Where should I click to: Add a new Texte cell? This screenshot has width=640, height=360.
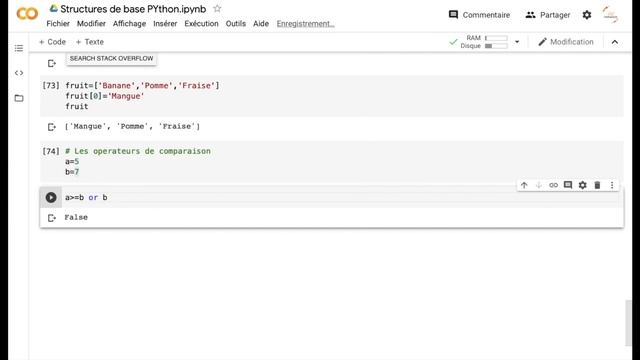89,42
